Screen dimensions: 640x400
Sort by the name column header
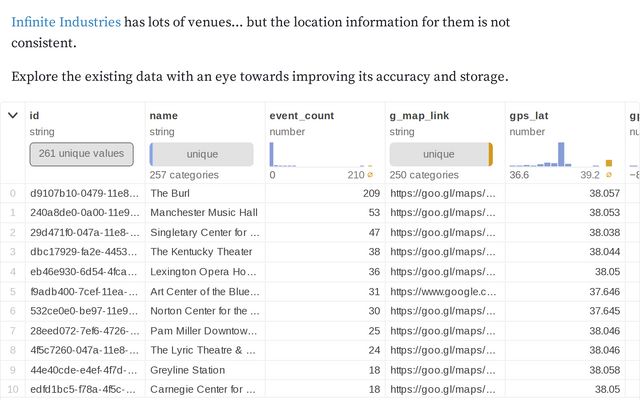[163, 116]
